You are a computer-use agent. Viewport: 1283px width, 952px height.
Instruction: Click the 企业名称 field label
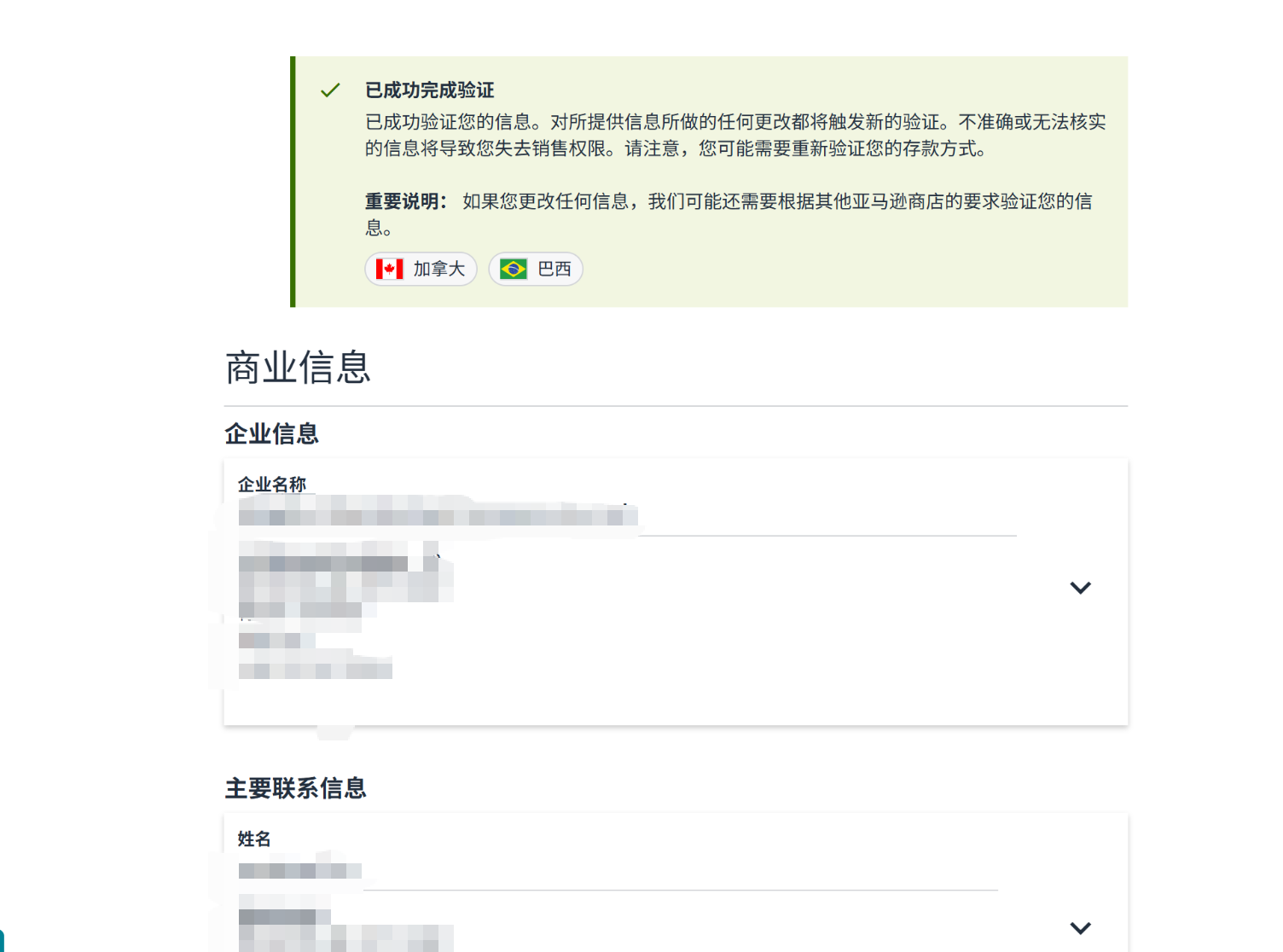(271, 484)
